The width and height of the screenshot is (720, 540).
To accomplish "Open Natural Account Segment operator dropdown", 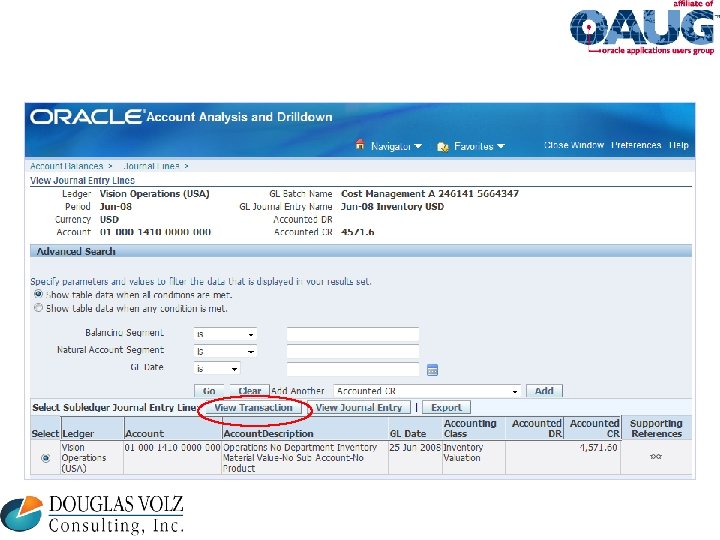I will (x=225, y=352).
